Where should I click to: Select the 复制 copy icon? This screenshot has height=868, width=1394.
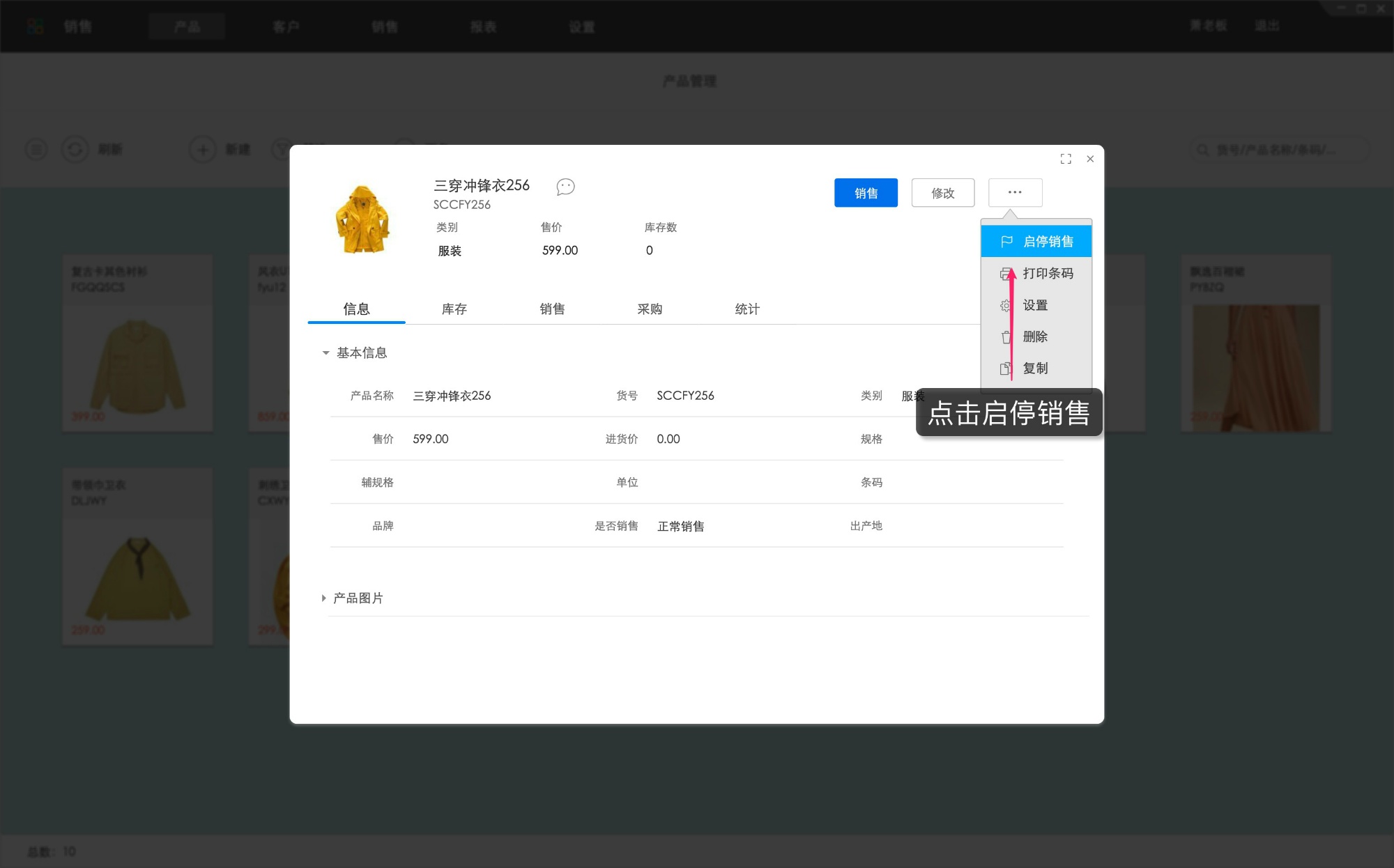coord(1006,369)
